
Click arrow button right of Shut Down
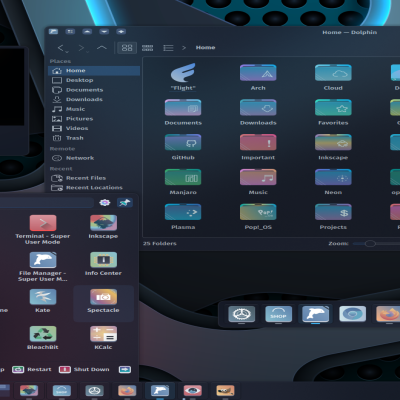click(125, 369)
